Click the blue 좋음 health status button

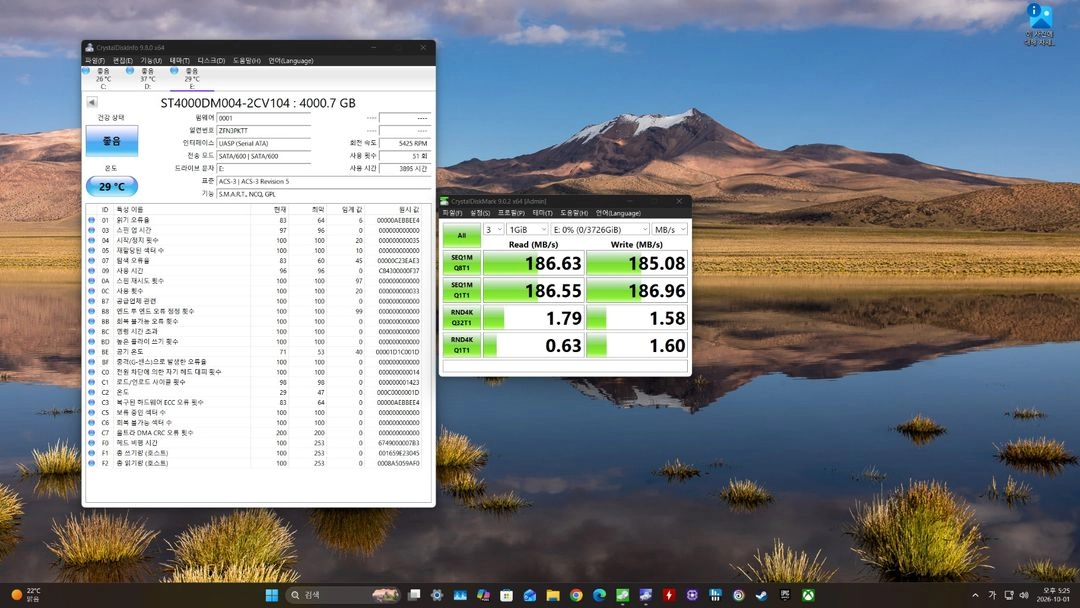[x=112, y=140]
